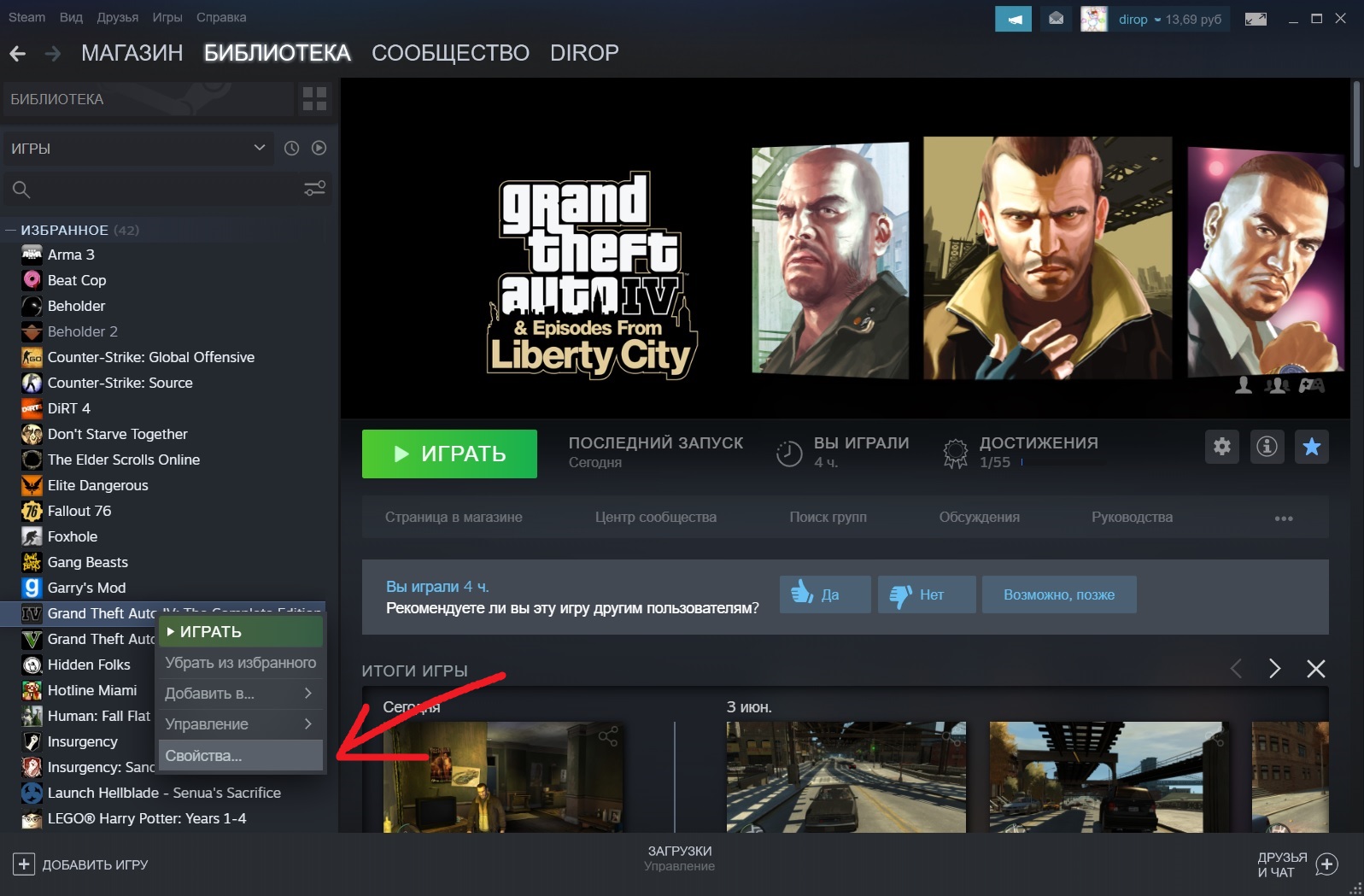1364x896 pixels.
Task: Click the dirop profile avatar
Action: point(1093,19)
